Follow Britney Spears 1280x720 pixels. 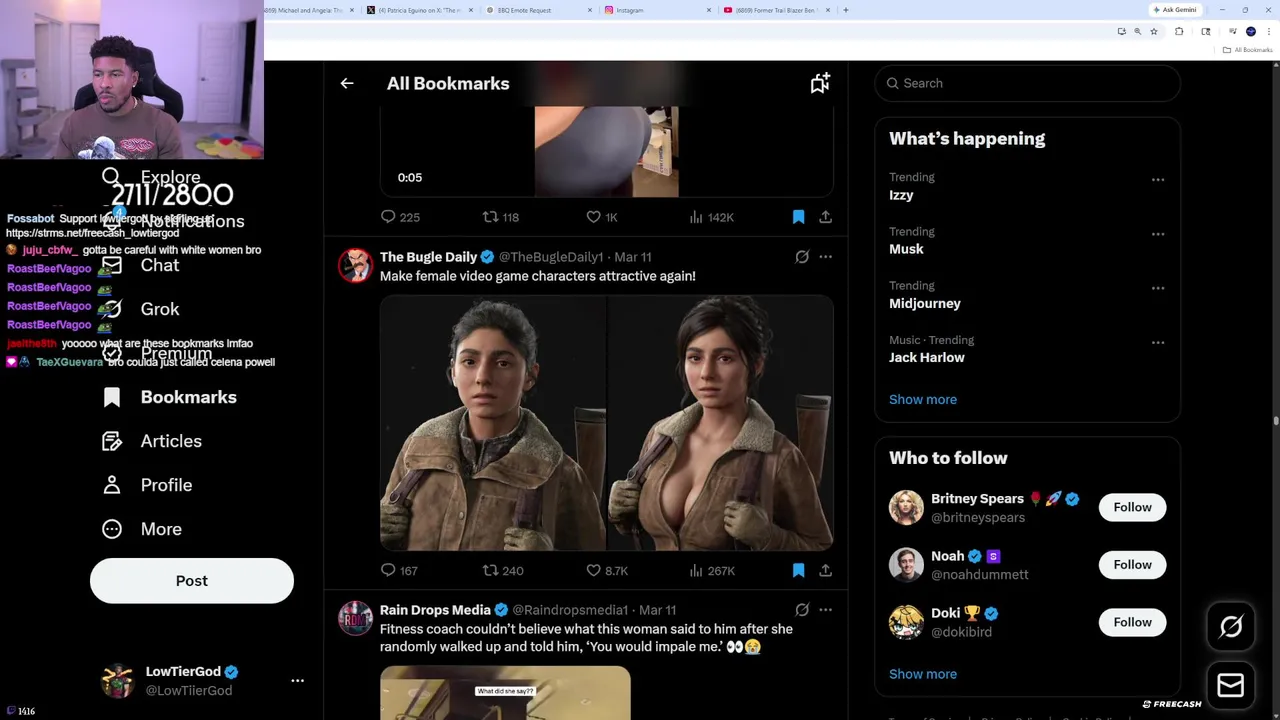(1133, 507)
